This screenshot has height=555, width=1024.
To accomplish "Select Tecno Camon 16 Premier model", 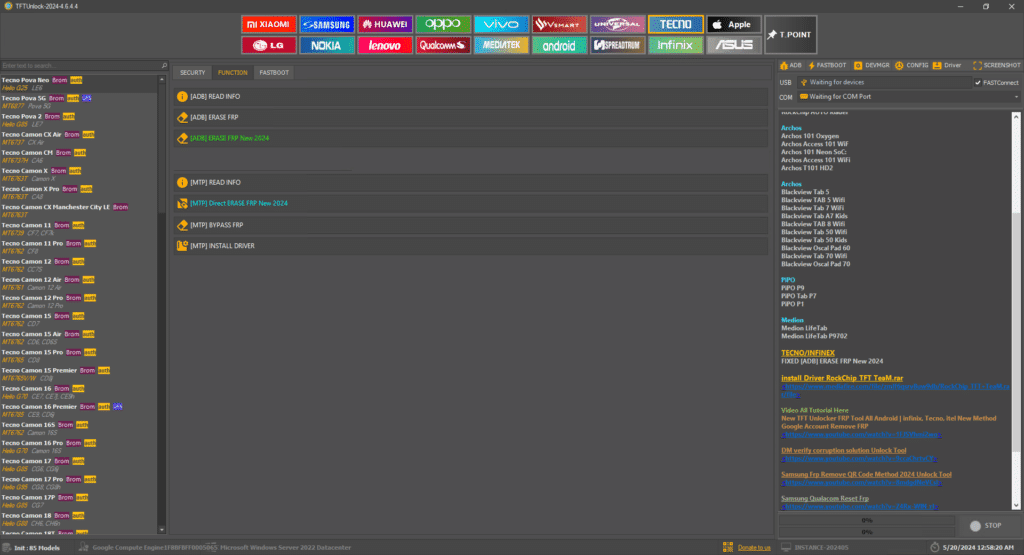I will pos(78,410).
